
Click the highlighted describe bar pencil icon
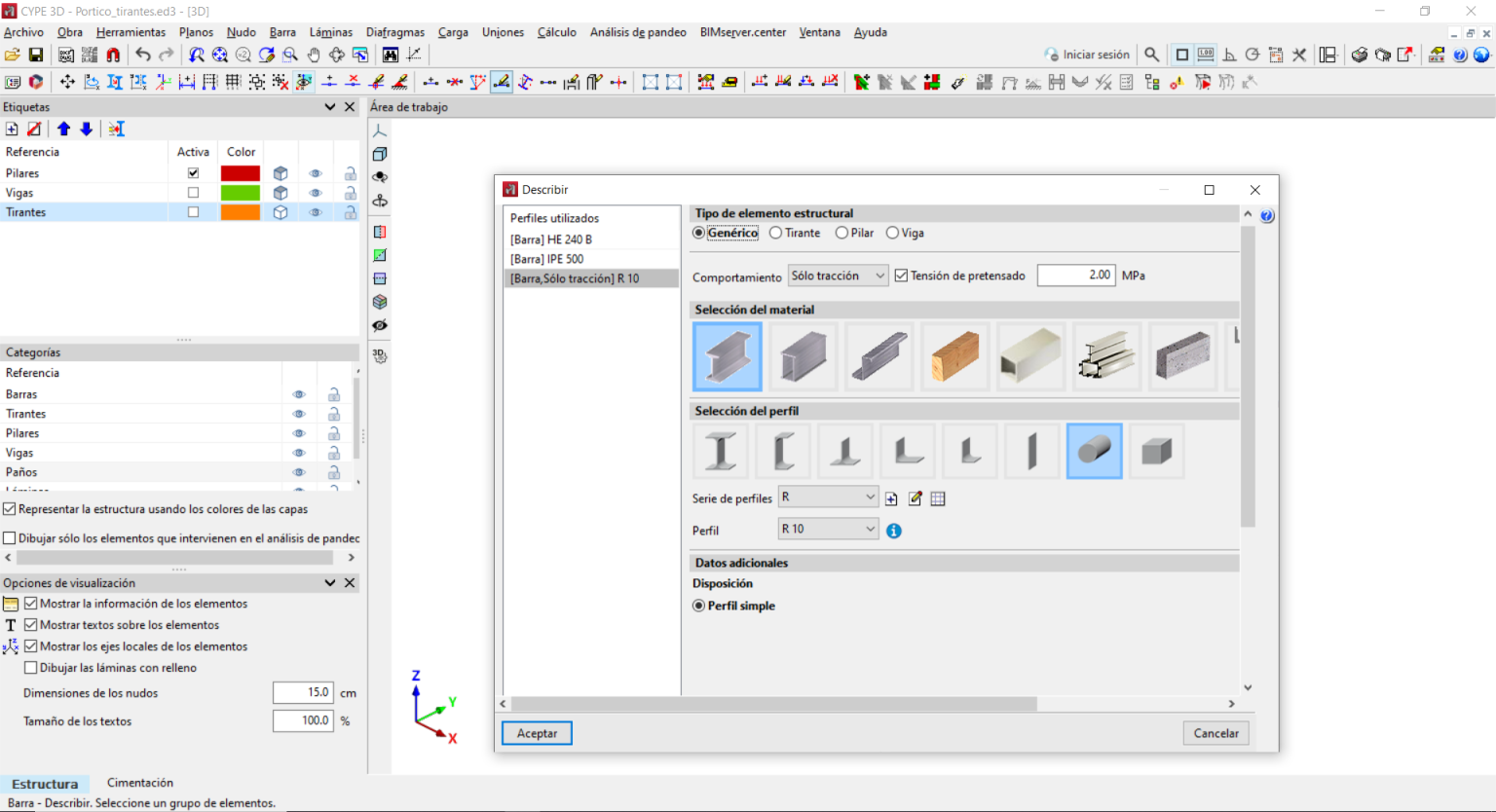tap(502, 83)
